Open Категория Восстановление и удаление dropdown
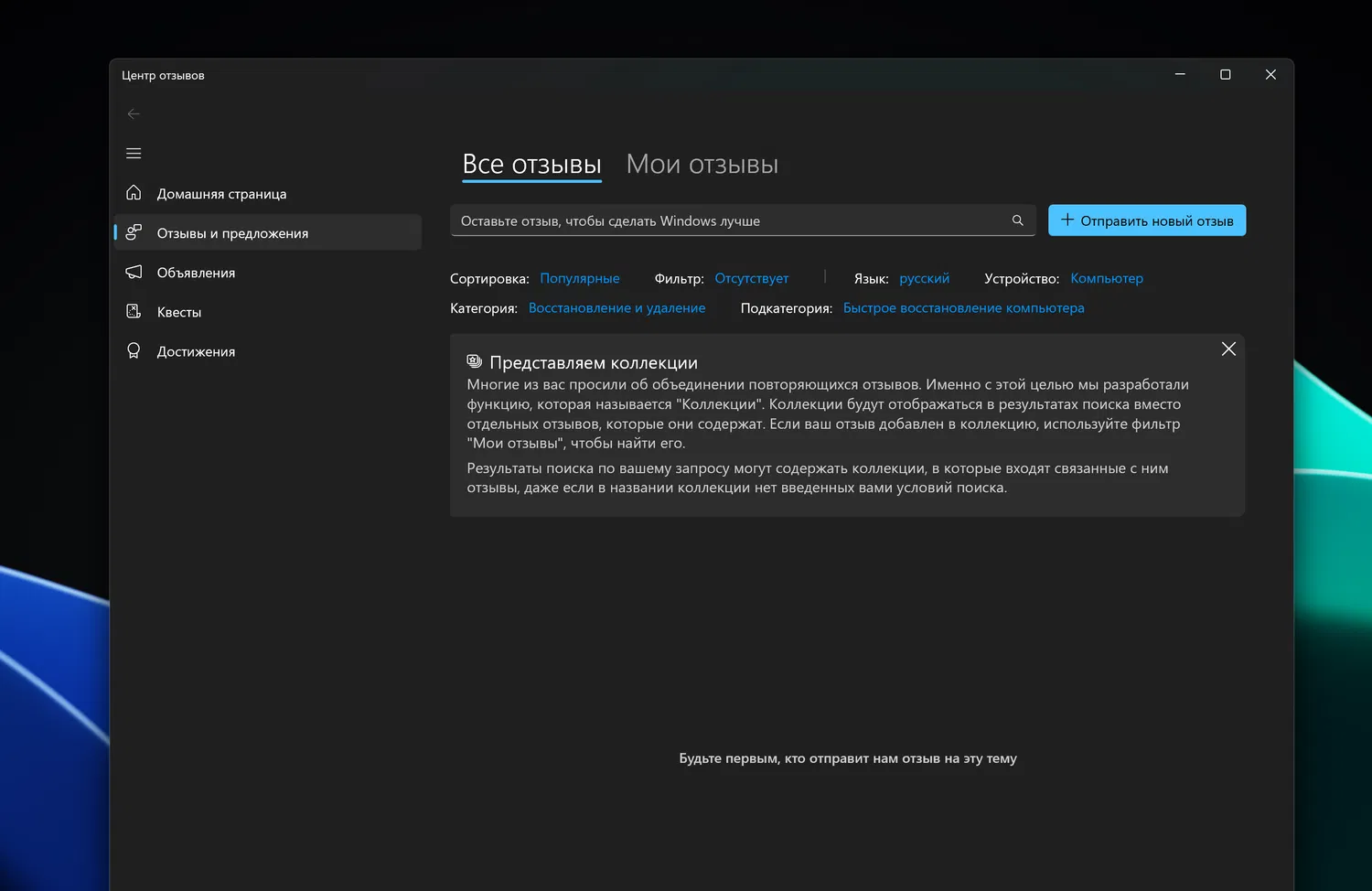1372x891 pixels. point(617,308)
